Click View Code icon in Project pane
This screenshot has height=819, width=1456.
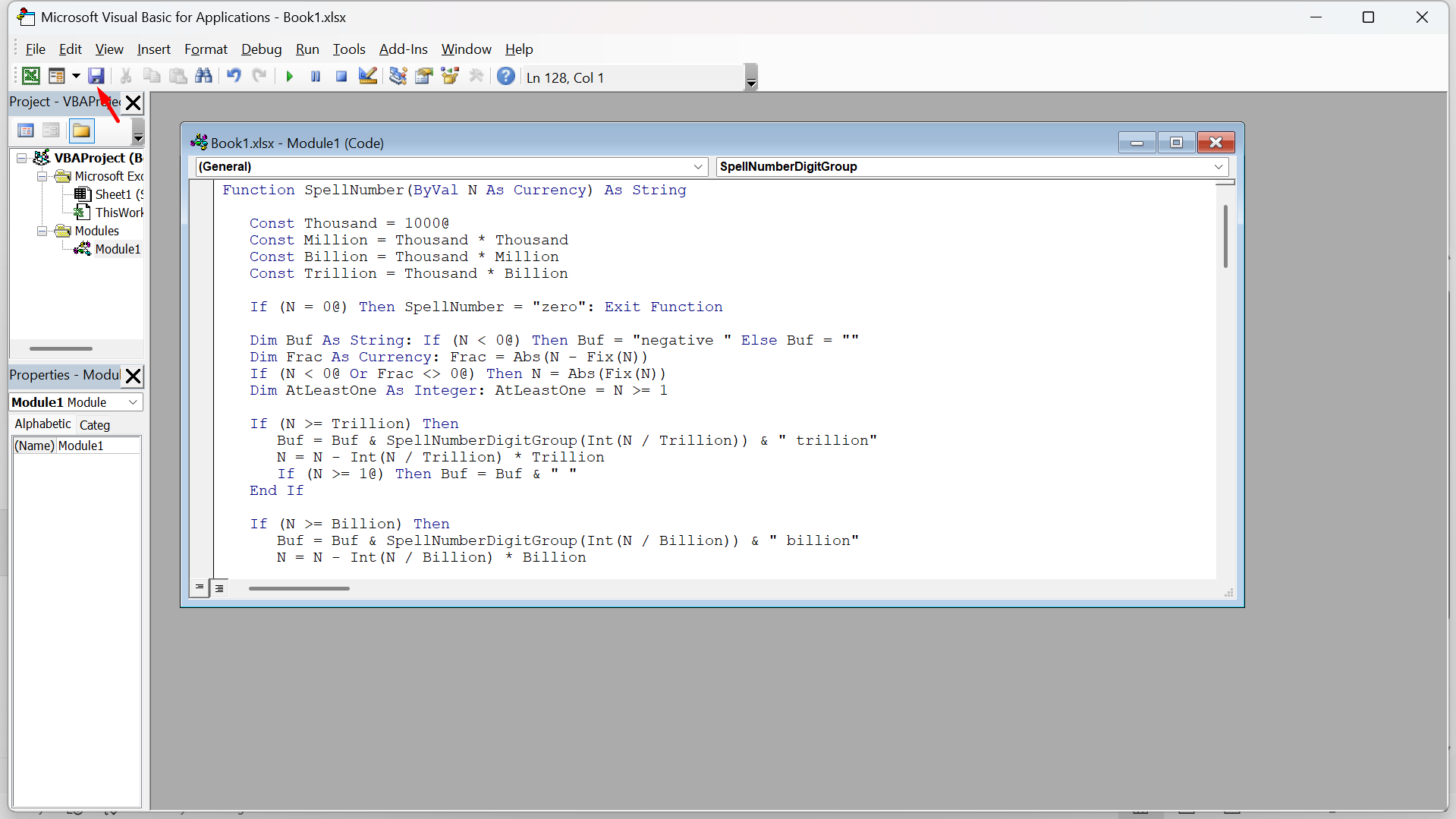[x=25, y=131]
